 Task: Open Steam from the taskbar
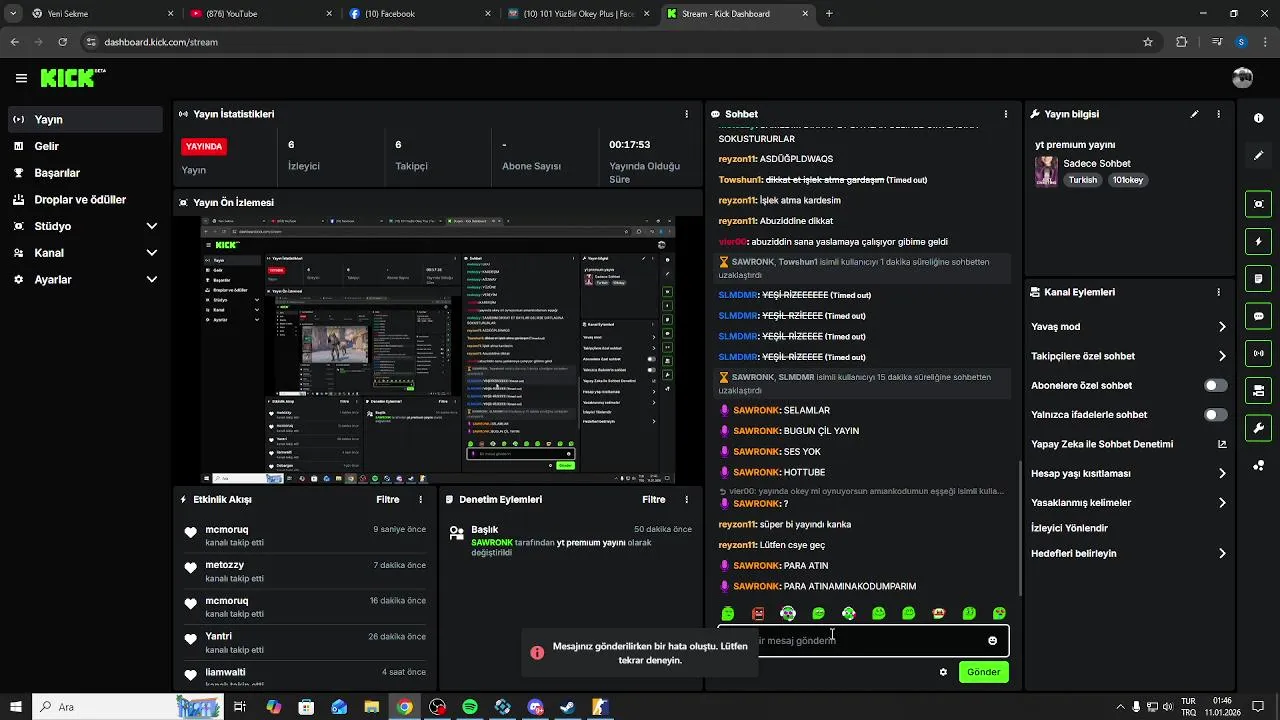coord(567,707)
